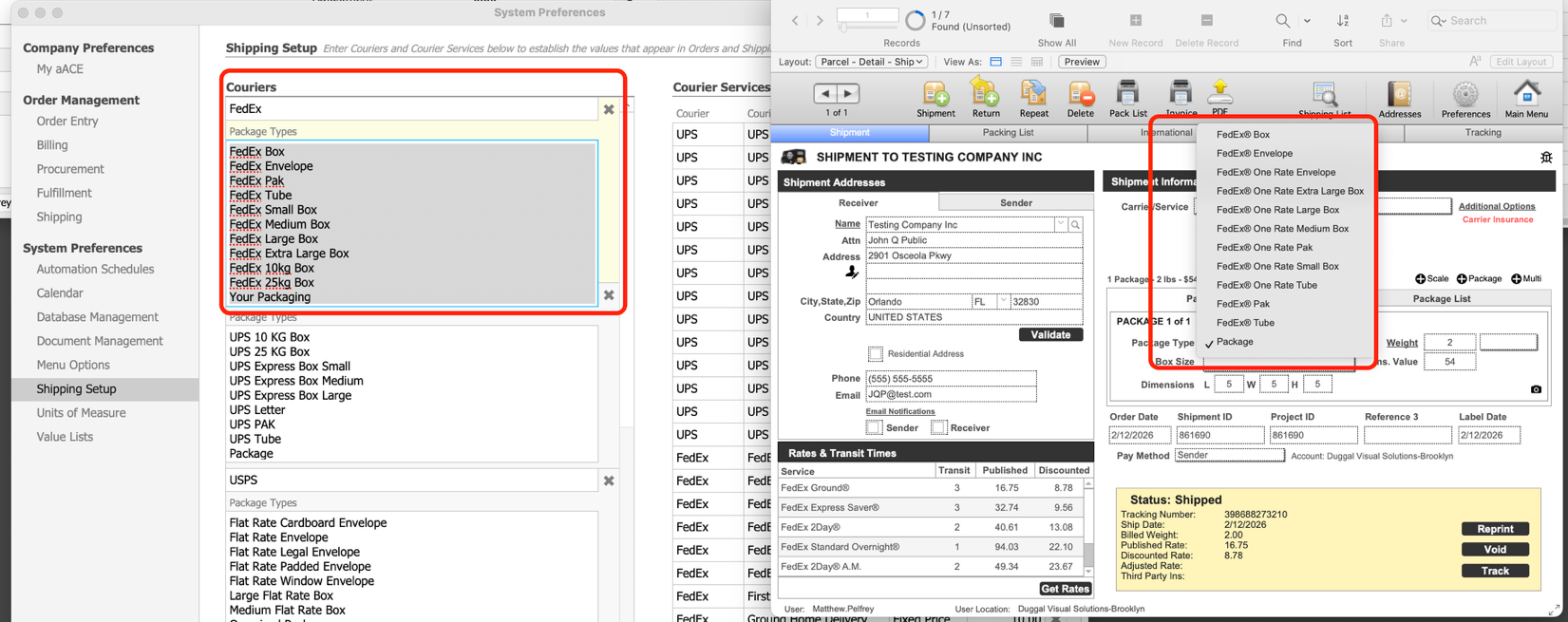Click the Invoice printer icon
This screenshot has width=1568, height=622.
1181,93
